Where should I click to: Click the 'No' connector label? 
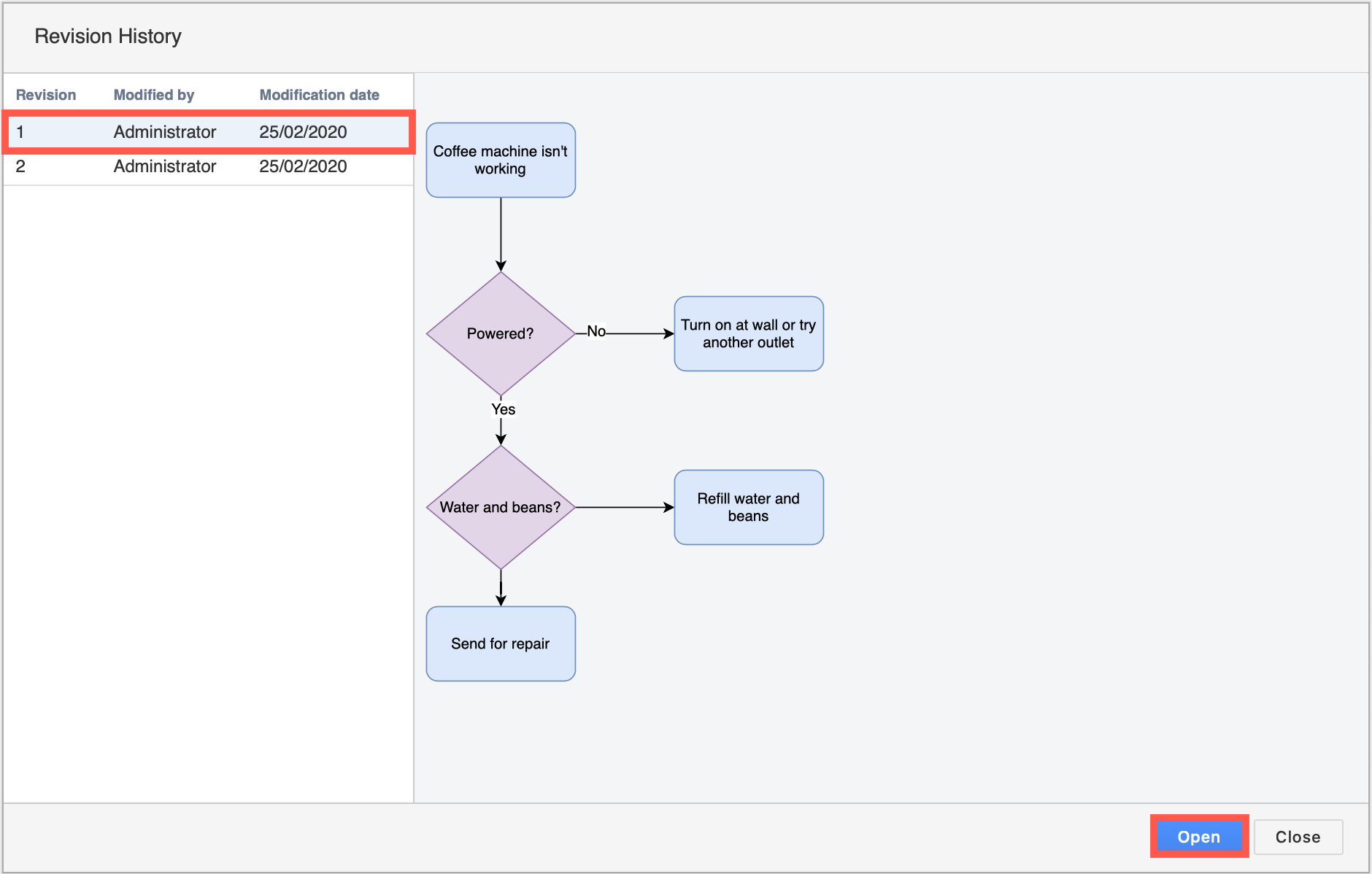(x=597, y=331)
